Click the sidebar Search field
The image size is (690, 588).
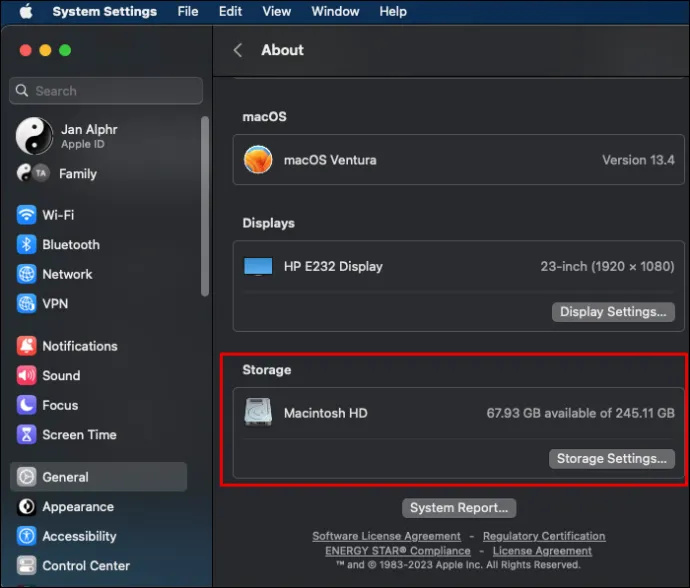click(x=106, y=91)
